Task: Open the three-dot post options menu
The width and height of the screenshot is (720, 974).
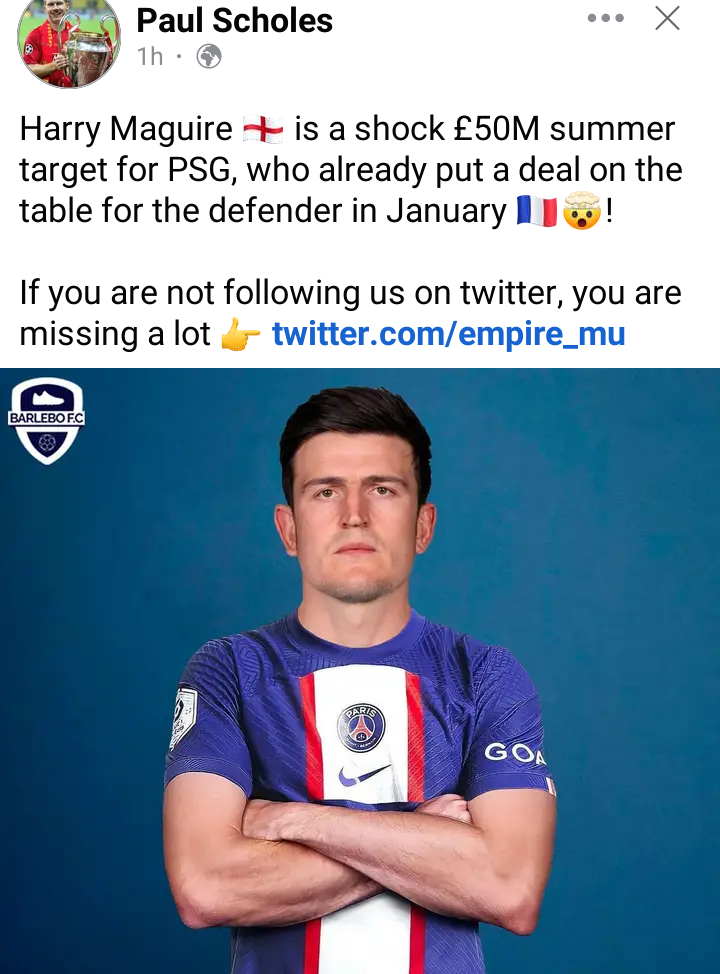Action: click(x=606, y=18)
